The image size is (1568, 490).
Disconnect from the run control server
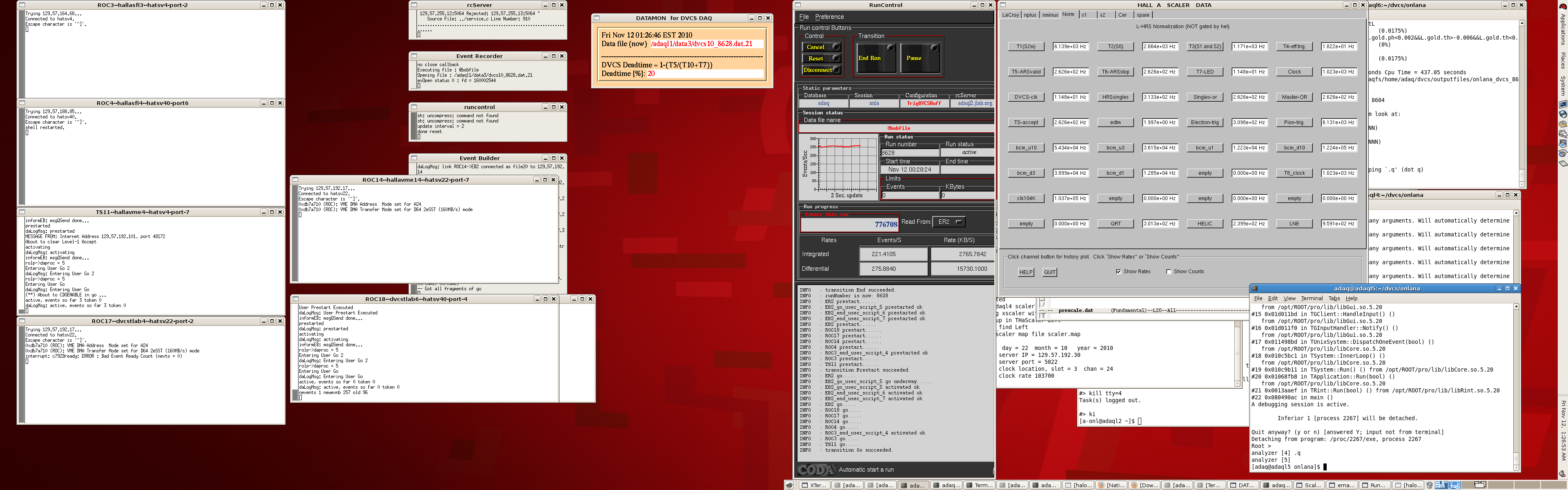pyautogui.click(x=821, y=70)
